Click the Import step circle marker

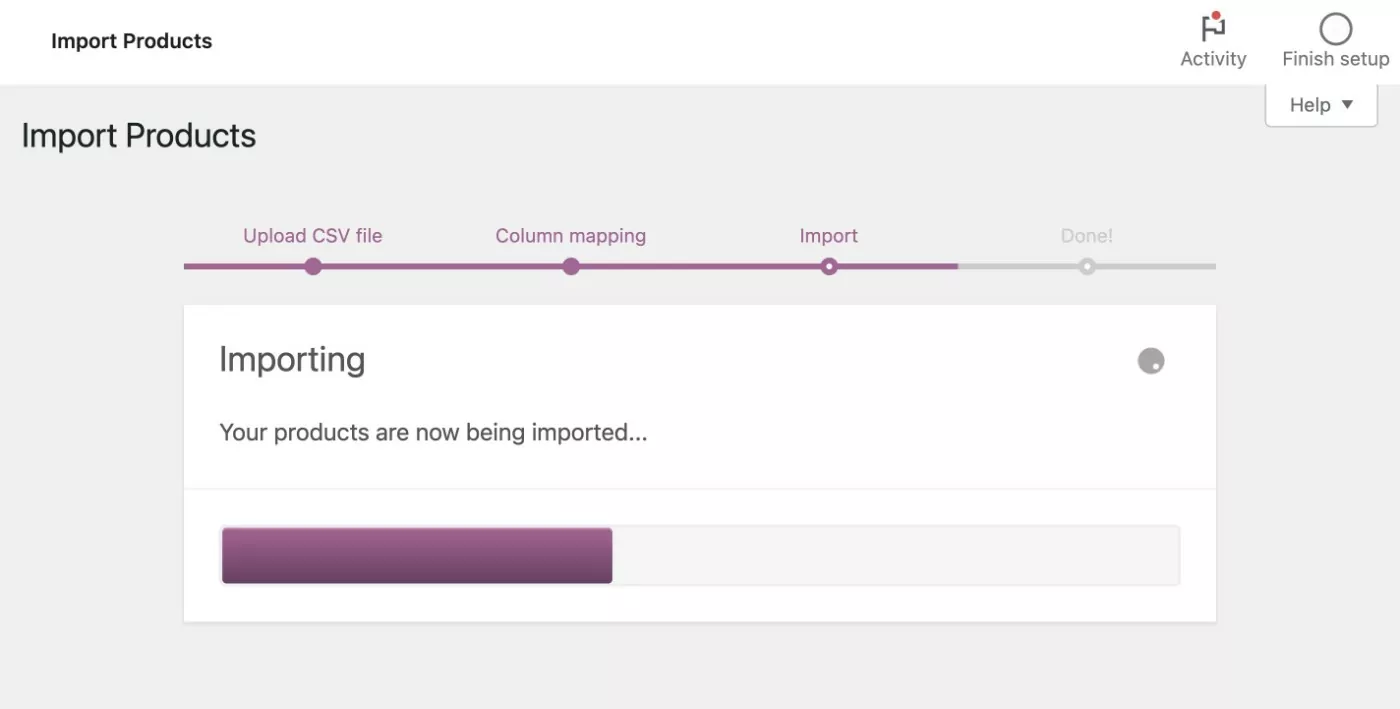click(829, 267)
